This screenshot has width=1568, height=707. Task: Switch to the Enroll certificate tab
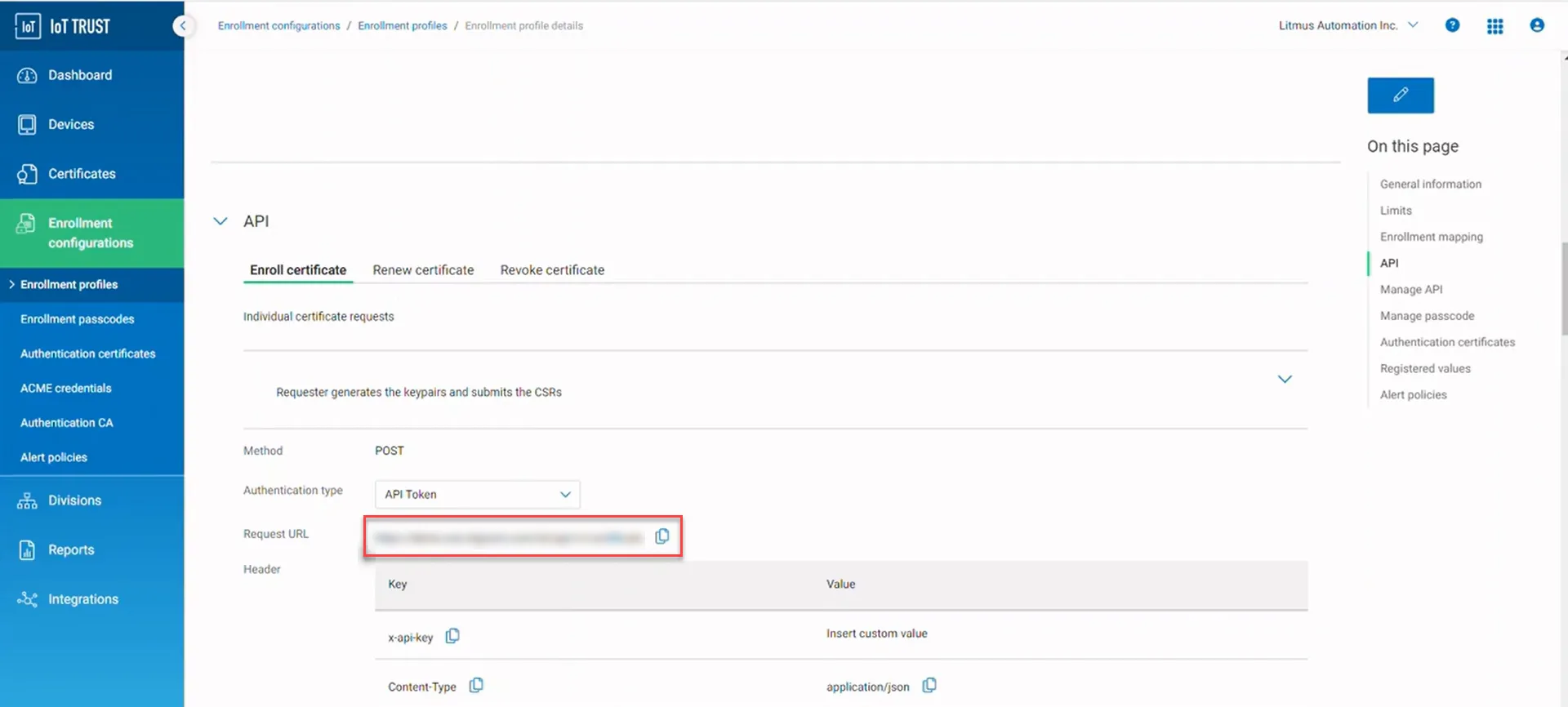(298, 270)
